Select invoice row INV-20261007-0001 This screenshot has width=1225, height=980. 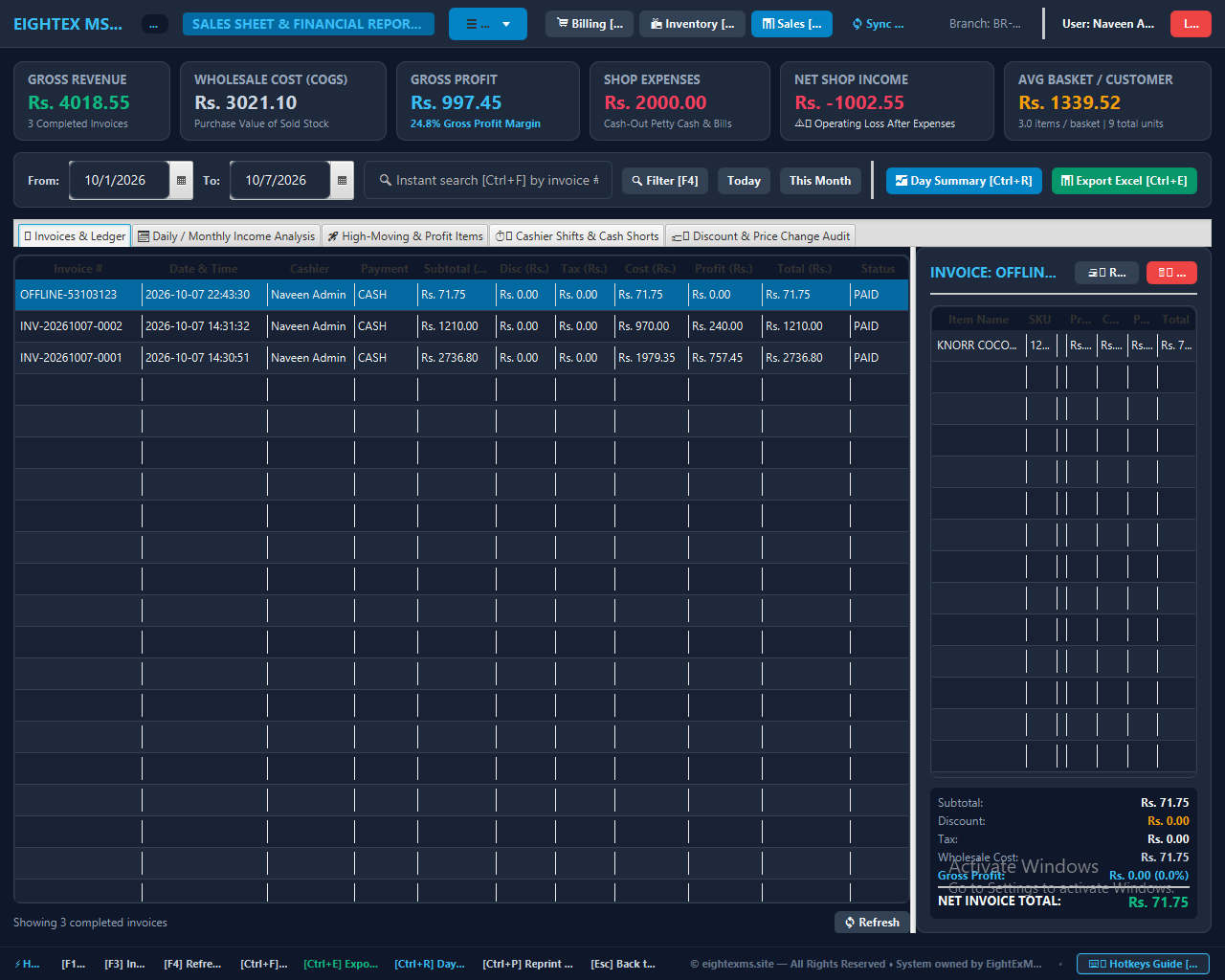click(461, 358)
